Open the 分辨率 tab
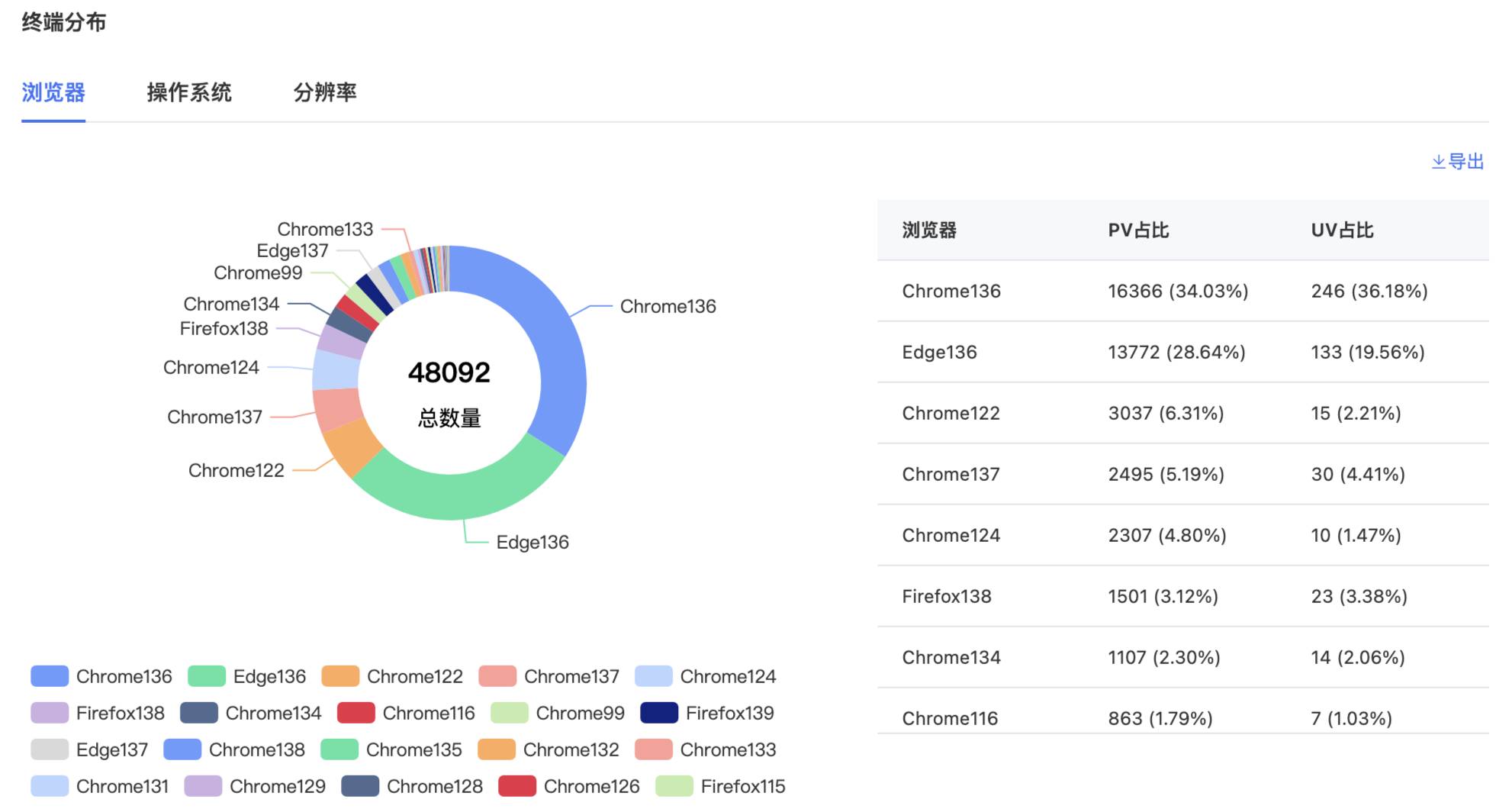The image size is (1512, 809). point(325,92)
